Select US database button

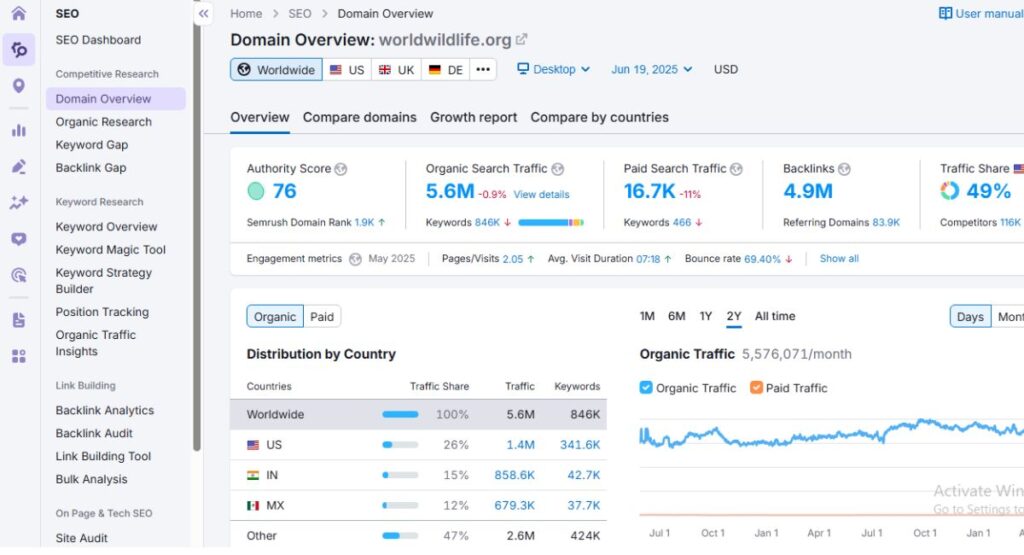click(x=347, y=70)
